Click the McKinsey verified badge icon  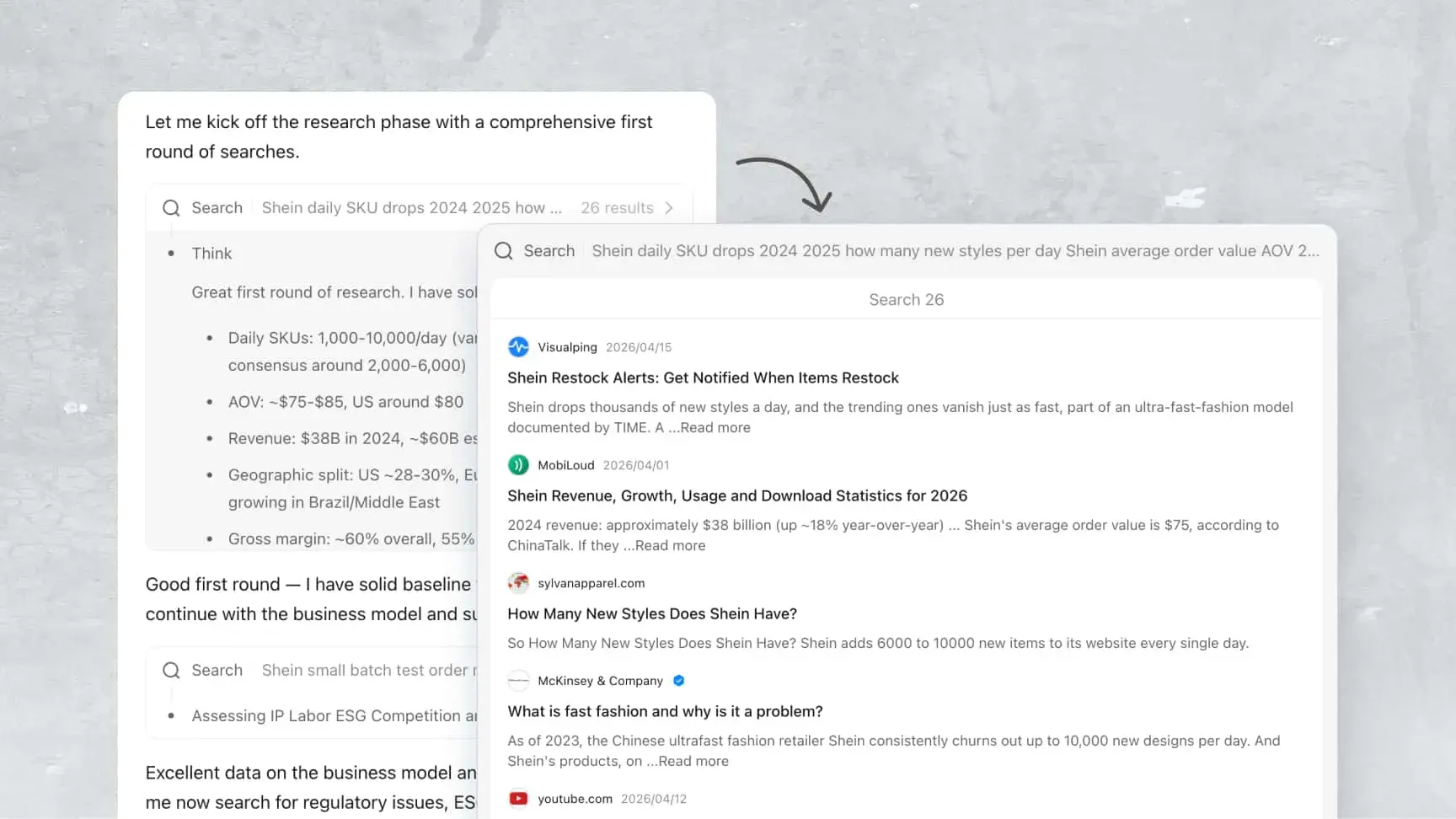point(679,681)
